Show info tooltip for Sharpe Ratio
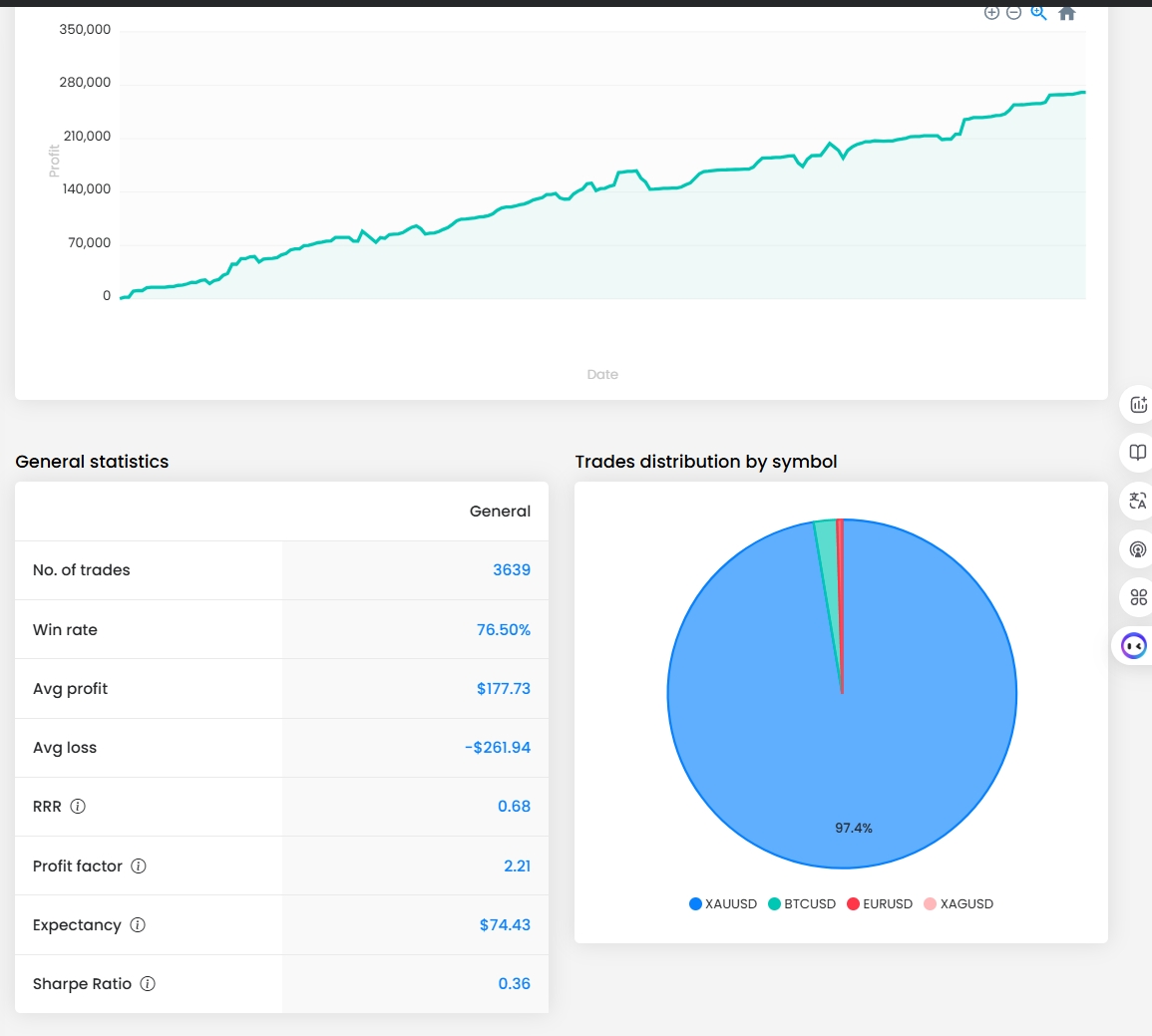Screen dimensions: 1152x1036 click(148, 984)
